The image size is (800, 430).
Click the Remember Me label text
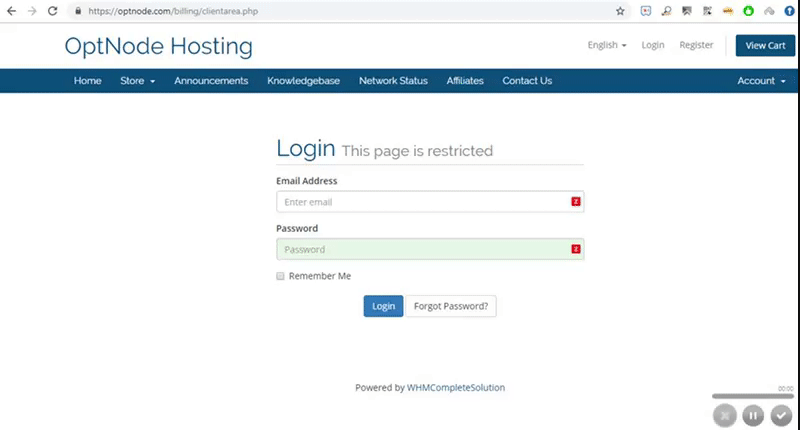click(319, 276)
